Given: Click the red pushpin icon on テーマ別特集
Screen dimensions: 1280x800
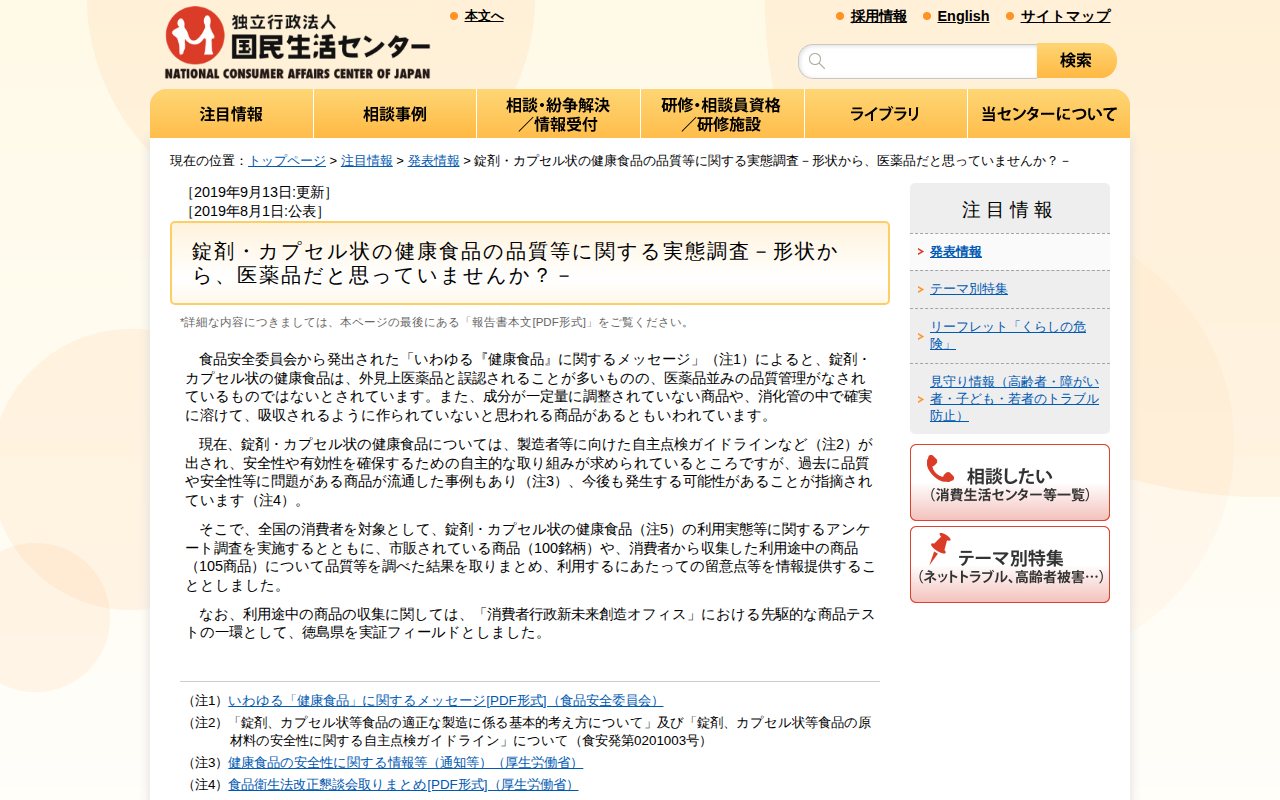Looking at the screenshot, I should pyautogui.click(x=939, y=548).
